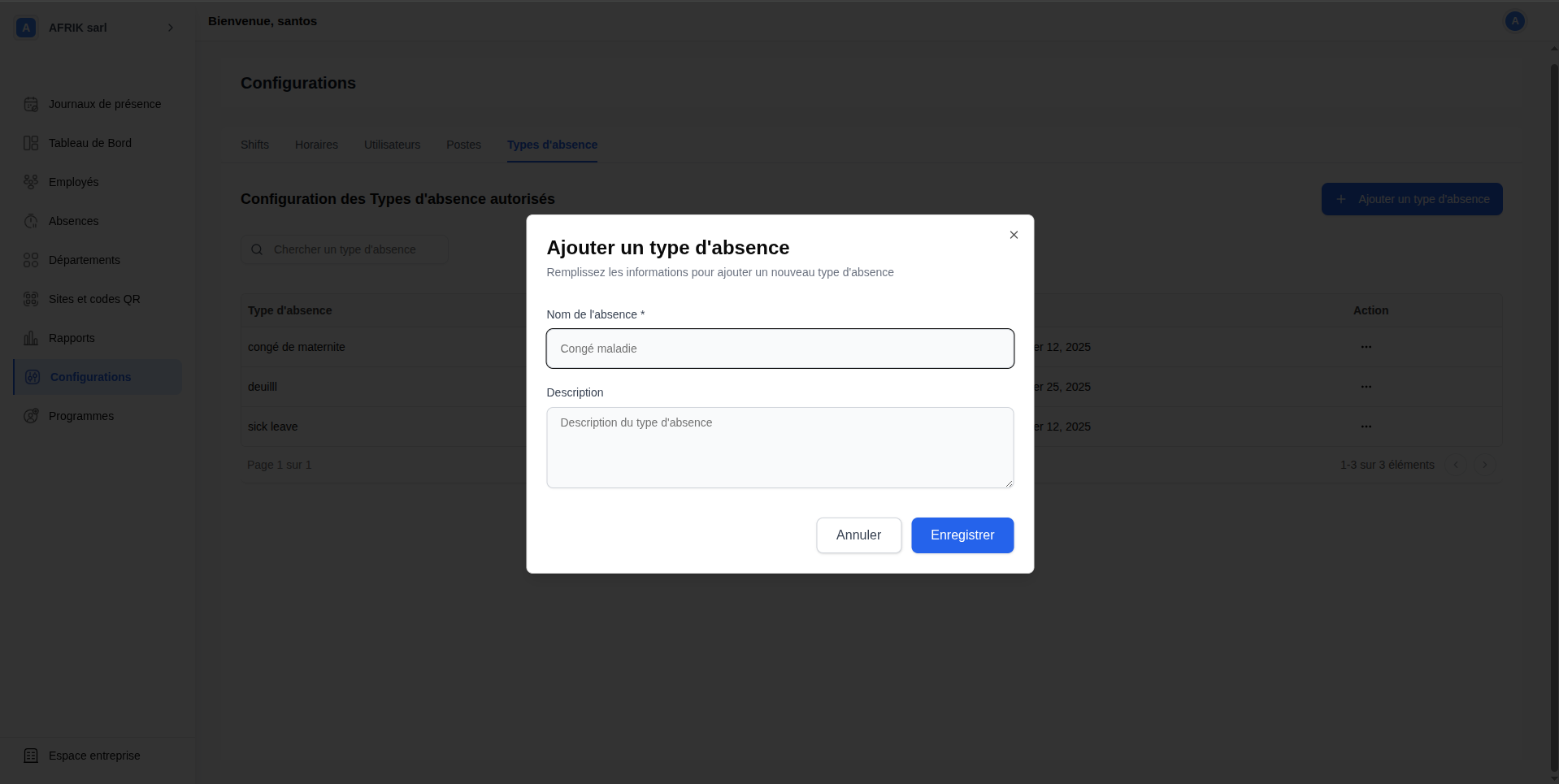
Task: Click inside the Description textarea
Action: 779,448
